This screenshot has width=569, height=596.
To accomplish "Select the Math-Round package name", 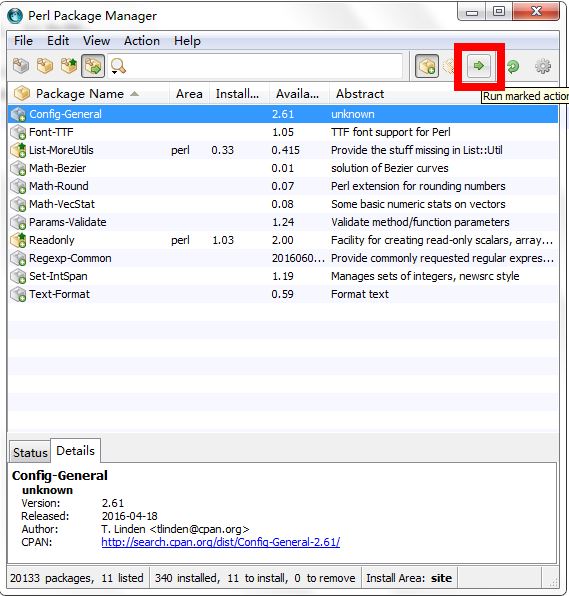I will pyautogui.click(x=59, y=186).
